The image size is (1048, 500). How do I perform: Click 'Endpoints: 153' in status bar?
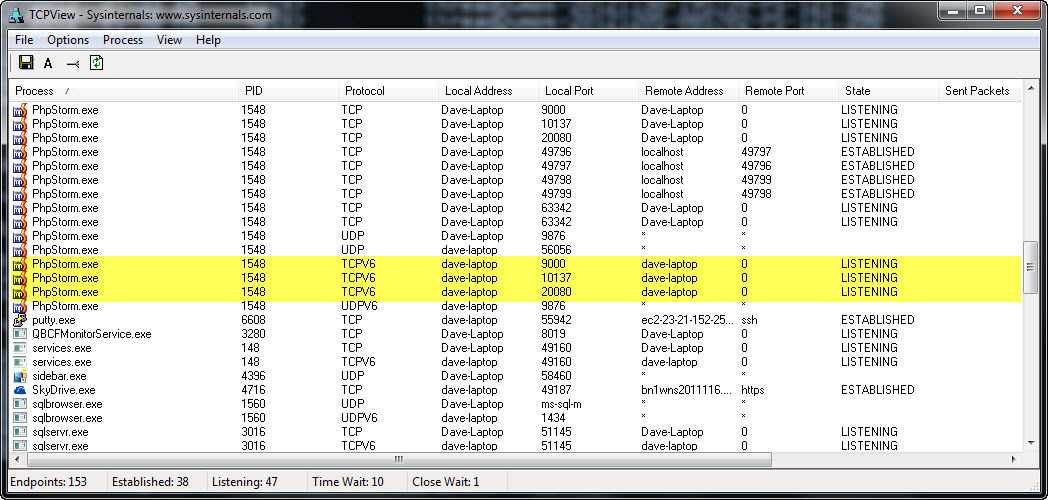click(x=49, y=482)
